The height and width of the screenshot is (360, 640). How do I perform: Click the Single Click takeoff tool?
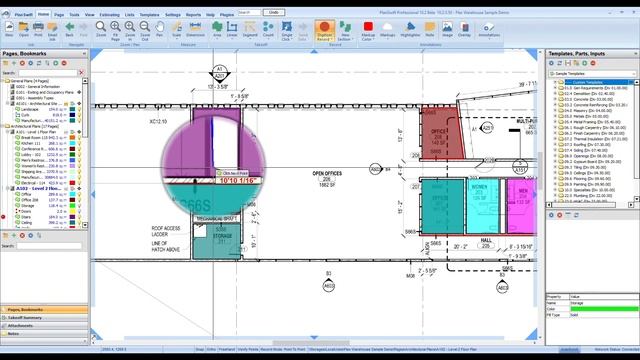tap(287, 30)
